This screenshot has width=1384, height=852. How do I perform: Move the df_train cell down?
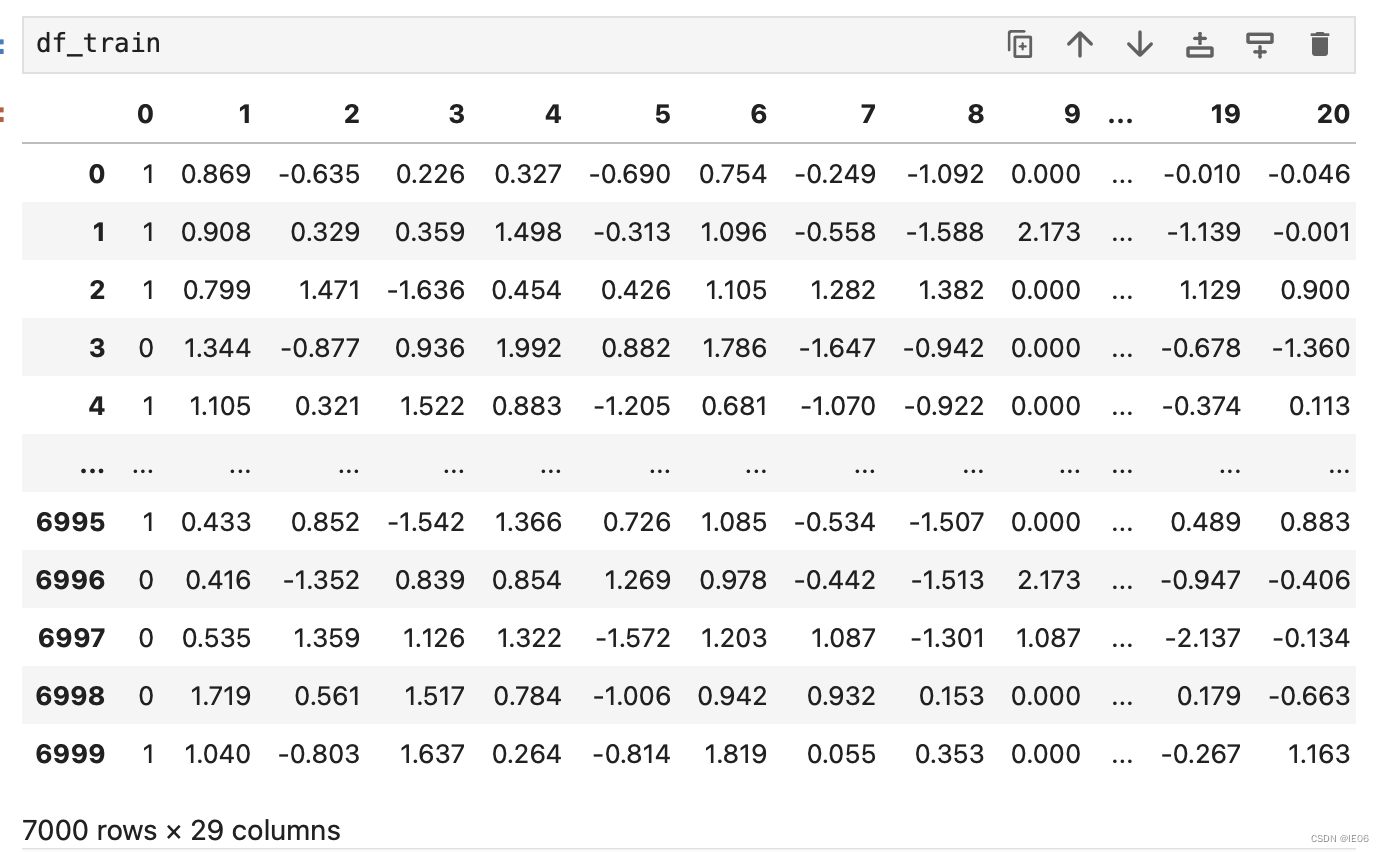click(1139, 44)
